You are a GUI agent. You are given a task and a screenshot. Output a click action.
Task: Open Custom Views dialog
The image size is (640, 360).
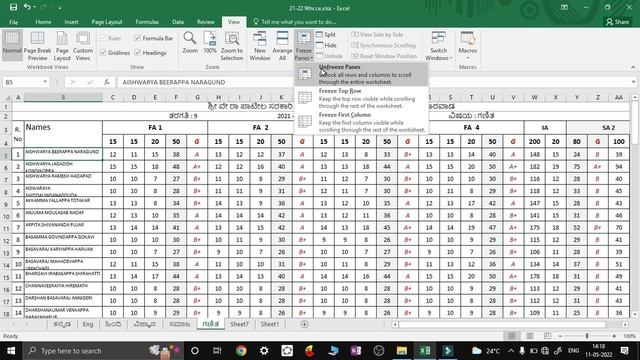click(83, 46)
